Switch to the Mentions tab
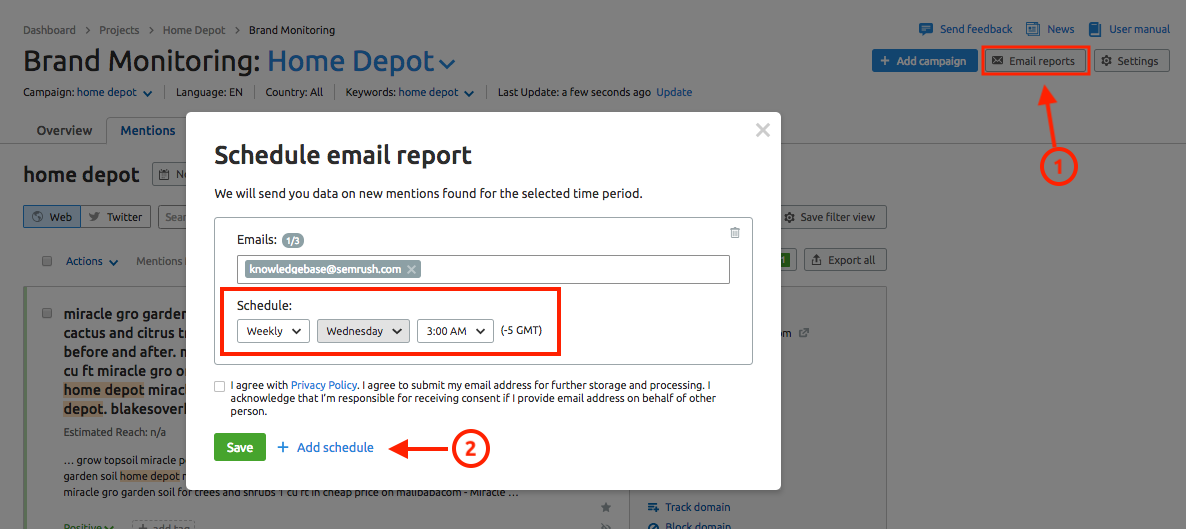Viewport: 1186px width, 529px height. click(147, 130)
